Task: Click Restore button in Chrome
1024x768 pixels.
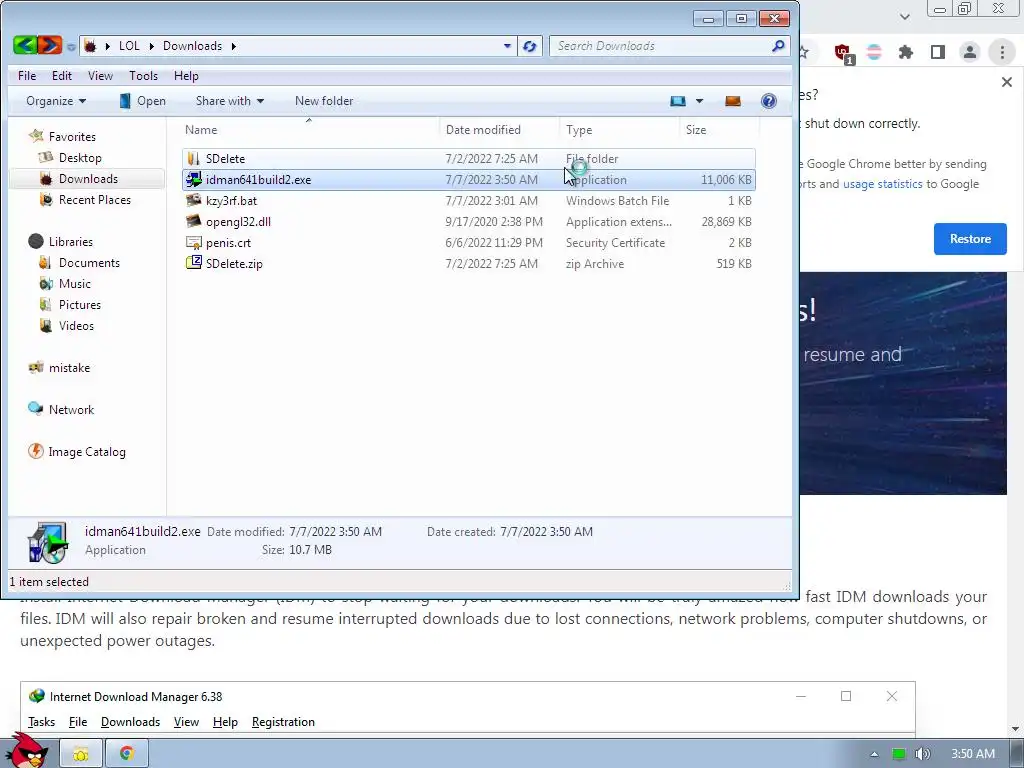Action: [x=970, y=239]
